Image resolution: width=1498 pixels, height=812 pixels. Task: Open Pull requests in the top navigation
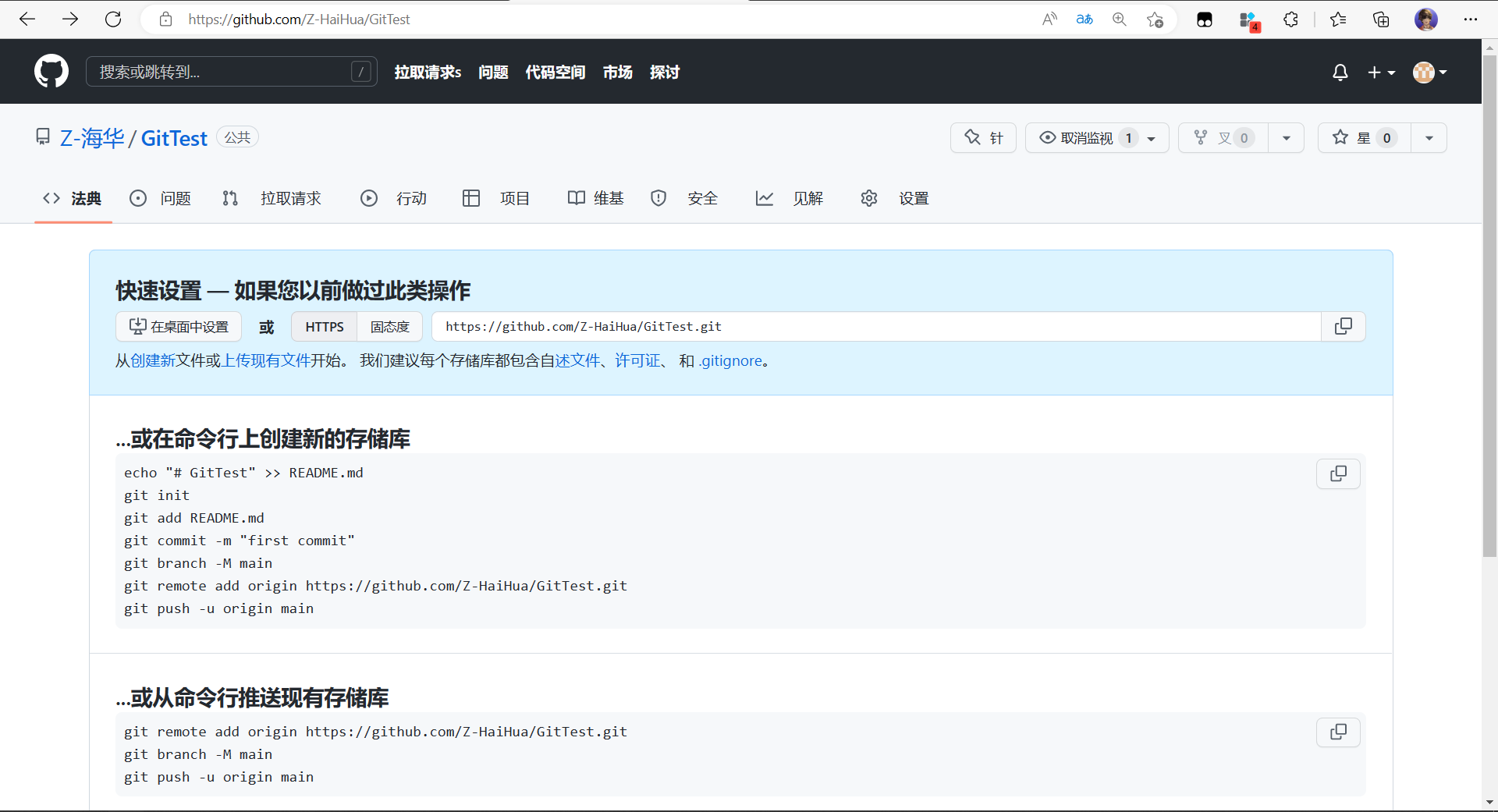(x=428, y=73)
